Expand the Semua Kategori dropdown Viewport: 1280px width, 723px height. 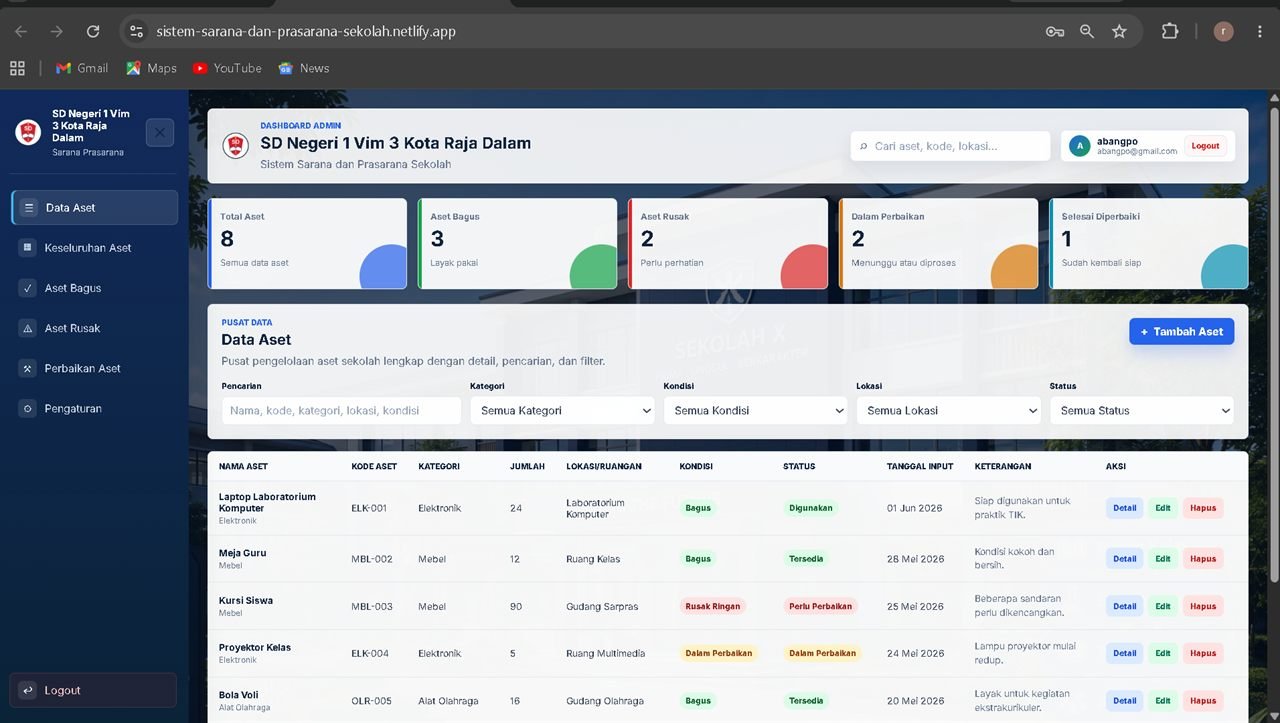coord(562,410)
